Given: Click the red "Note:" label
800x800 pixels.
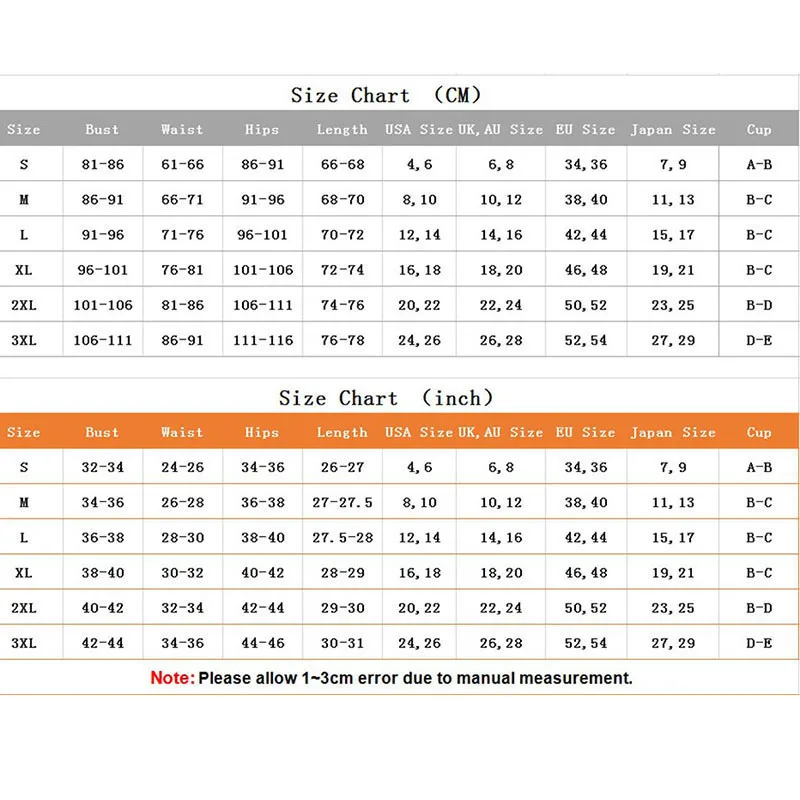Looking at the screenshot, I should tap(172, 678).
